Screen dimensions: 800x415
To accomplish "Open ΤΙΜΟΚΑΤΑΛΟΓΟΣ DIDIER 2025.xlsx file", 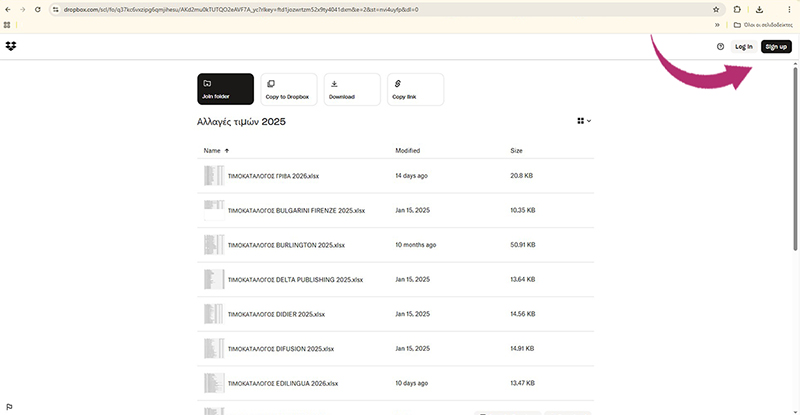I will click(x=276, y=314).
